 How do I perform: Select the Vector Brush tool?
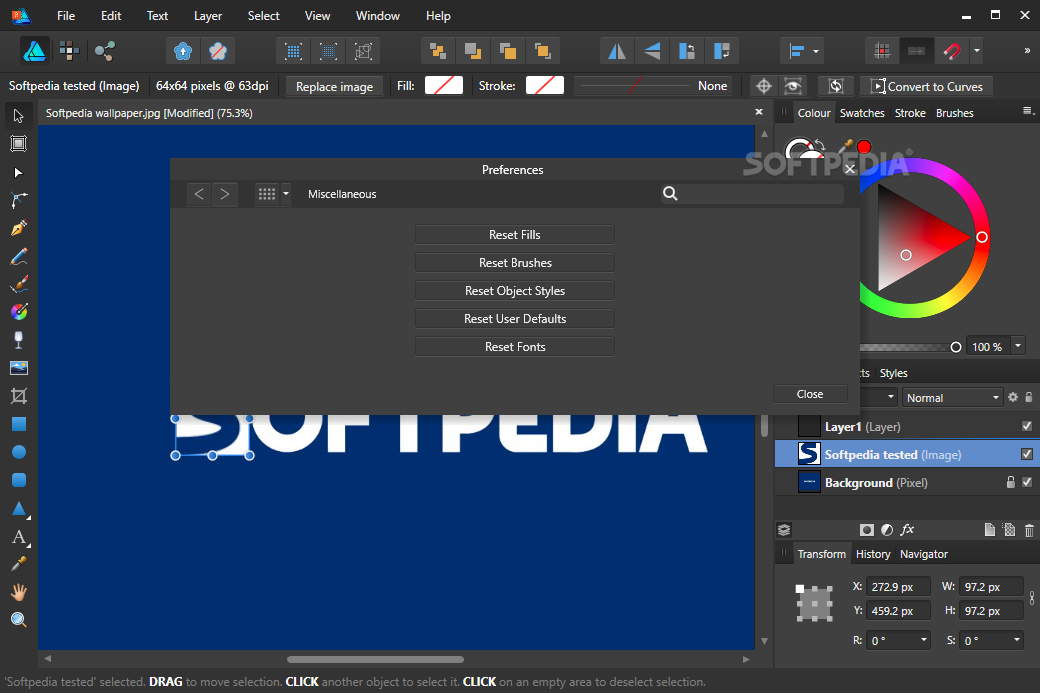click(x=19, y=284)
